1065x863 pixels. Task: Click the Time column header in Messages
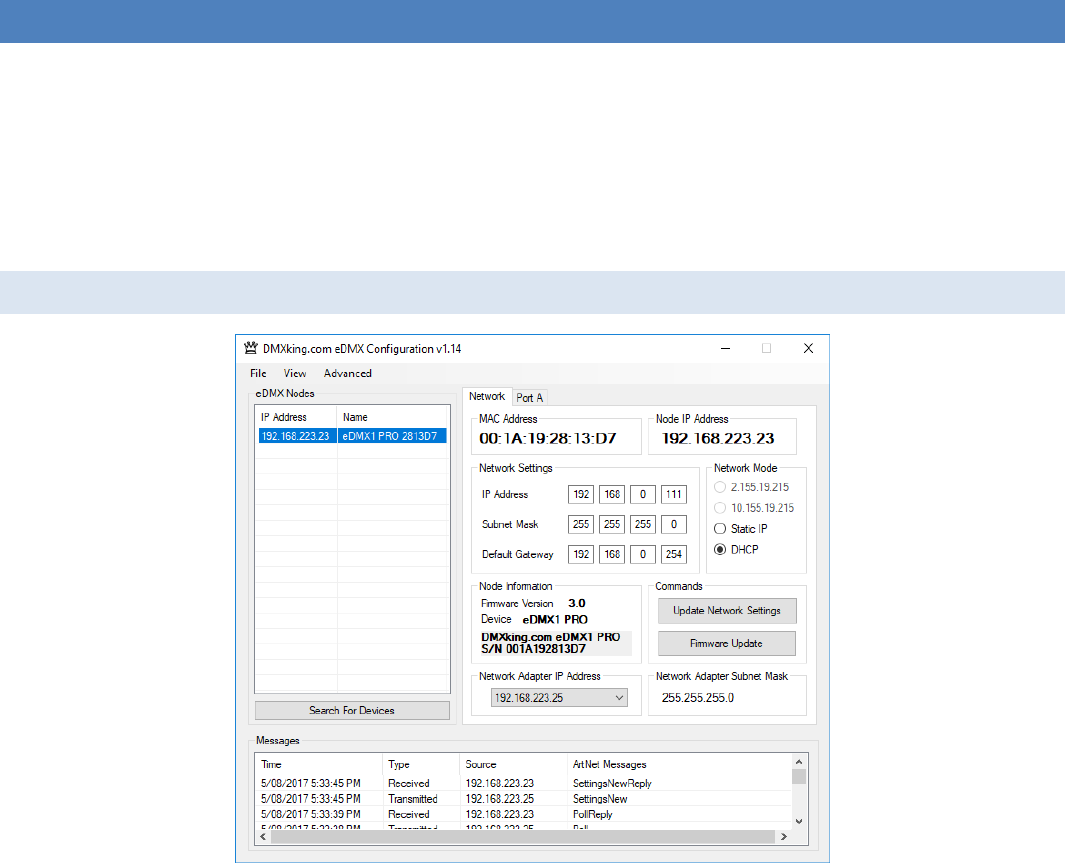pos(272,765)
